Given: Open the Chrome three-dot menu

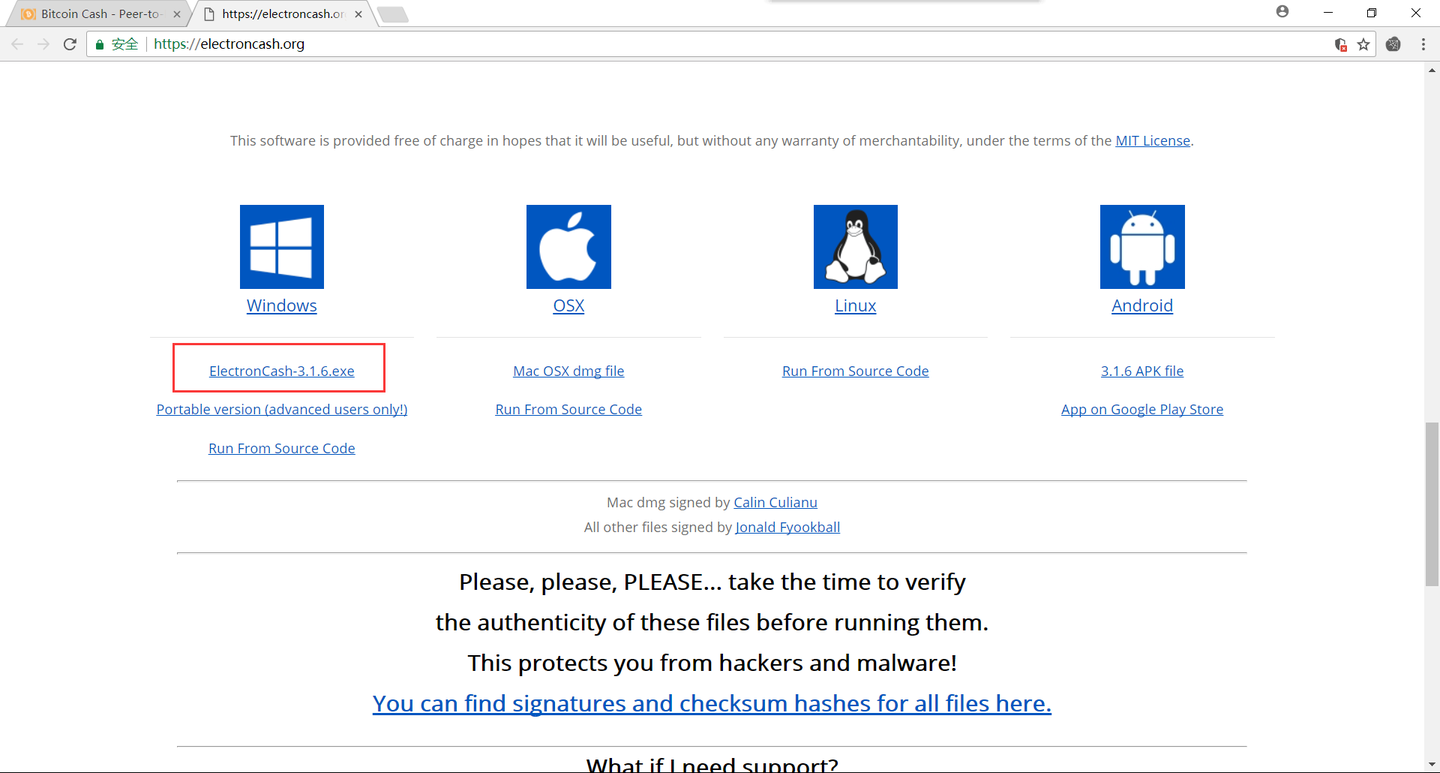Looking at the screenshot, I should click(1423, 44).
